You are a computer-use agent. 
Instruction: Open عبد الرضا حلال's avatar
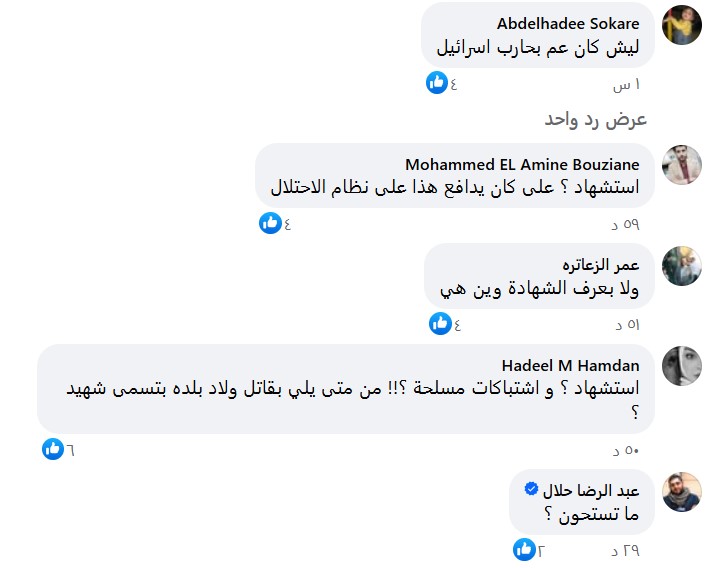(x=682, y=491)
